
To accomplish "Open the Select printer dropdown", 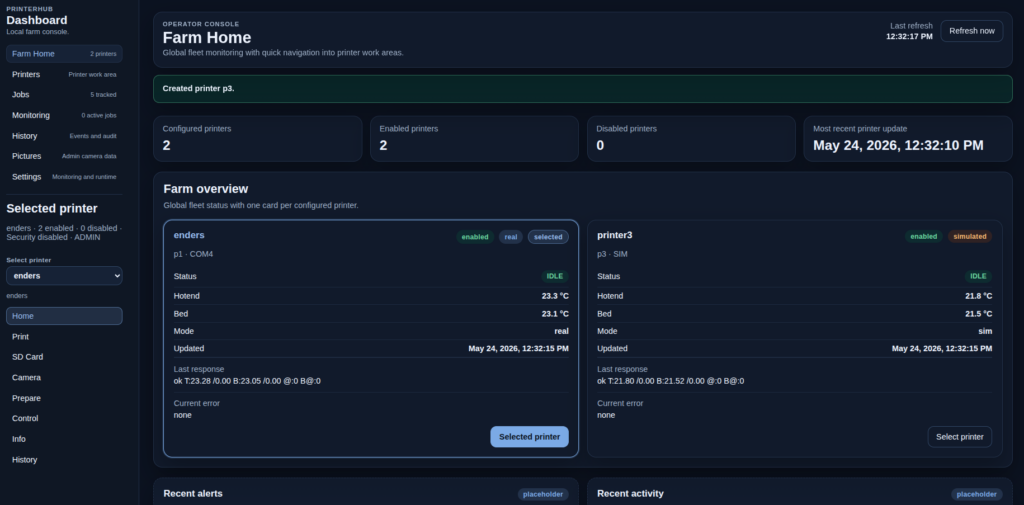I will pyautogui.click(x=64, y=276).
